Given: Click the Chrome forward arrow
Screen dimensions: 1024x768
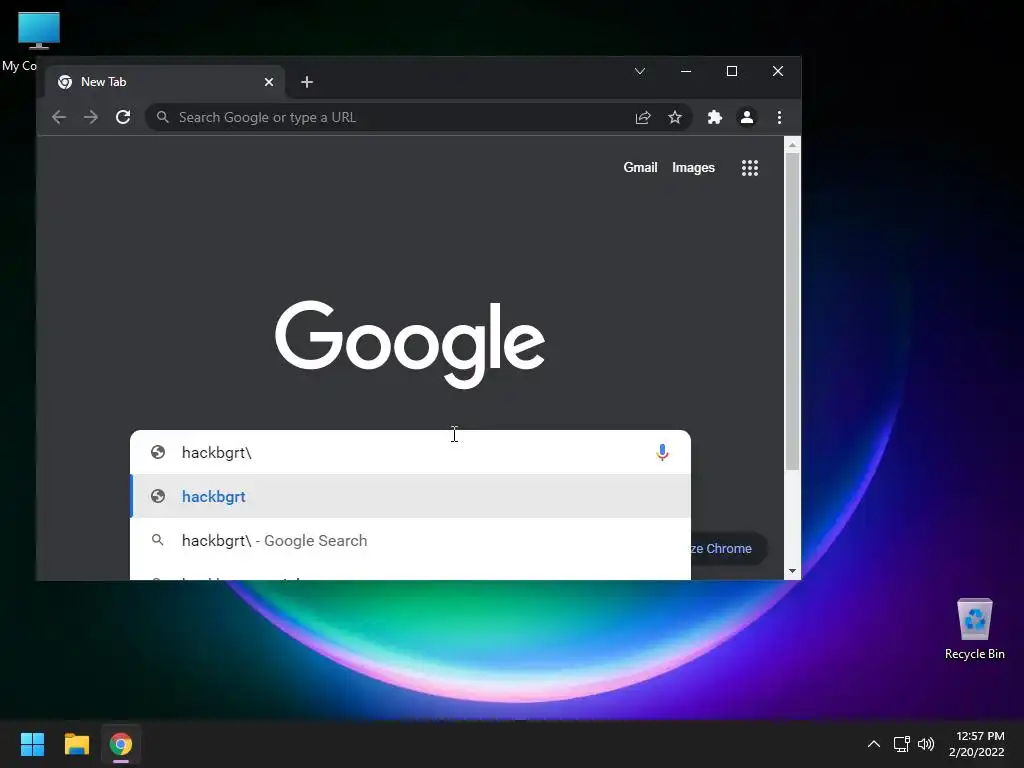Looking at the screenshot, I should coord(91,117).
